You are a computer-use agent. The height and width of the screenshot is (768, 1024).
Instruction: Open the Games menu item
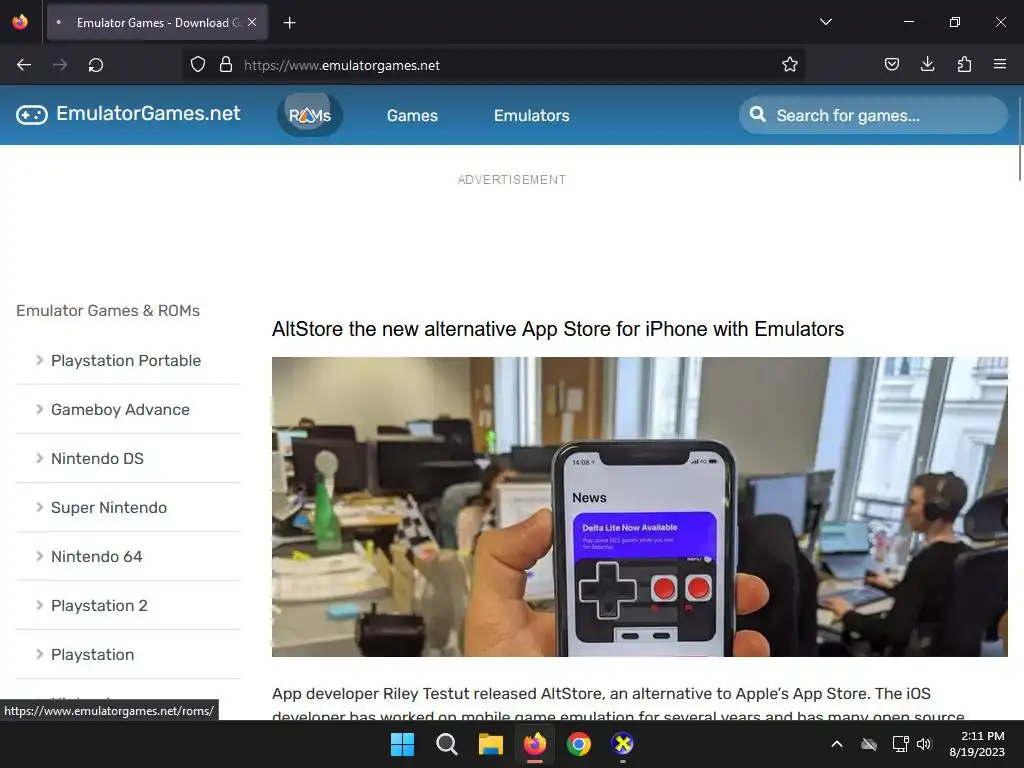(x=412, y=116)
